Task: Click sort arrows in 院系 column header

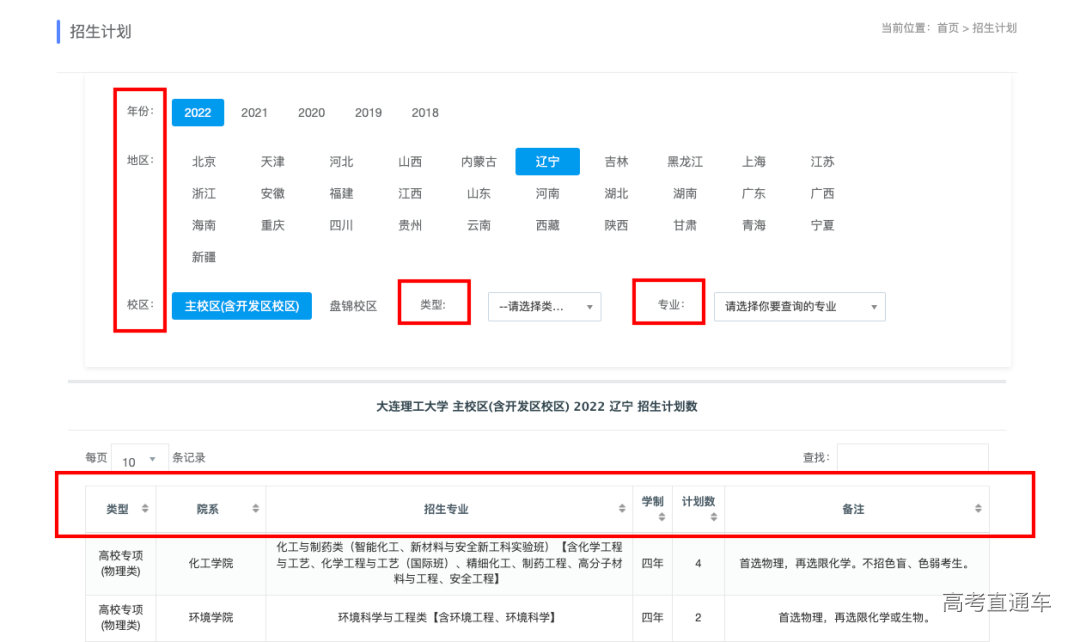Action: [x=255, y=509]
